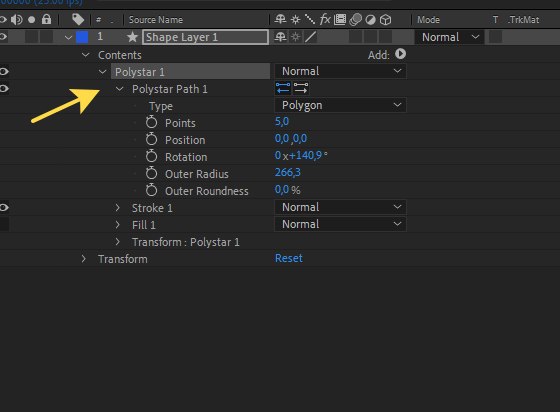Expand the Fill 1 group
The height and width of the screenshot is (412, 560).
[x=118, y=224]
